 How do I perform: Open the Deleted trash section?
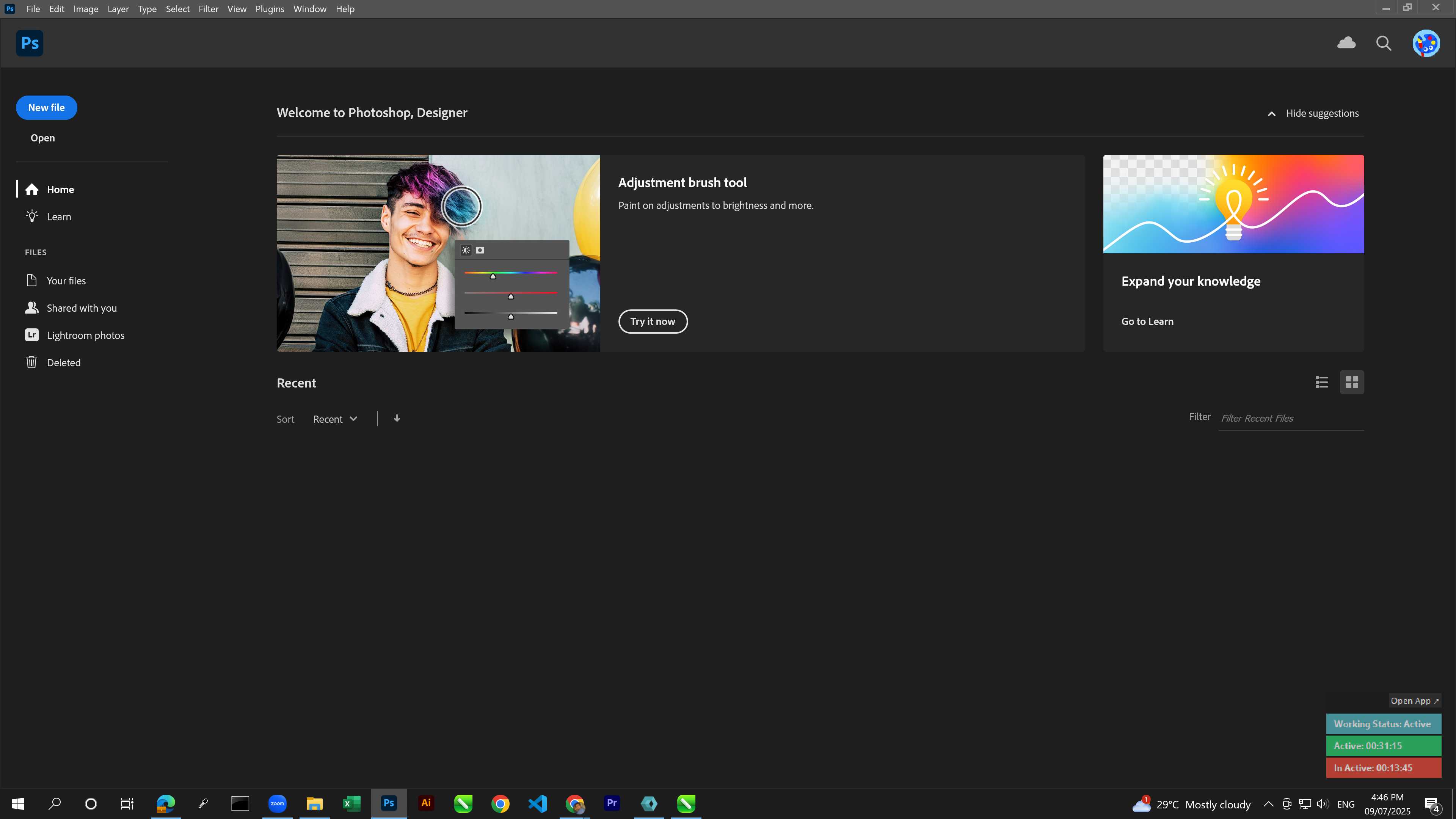(53, 362)
